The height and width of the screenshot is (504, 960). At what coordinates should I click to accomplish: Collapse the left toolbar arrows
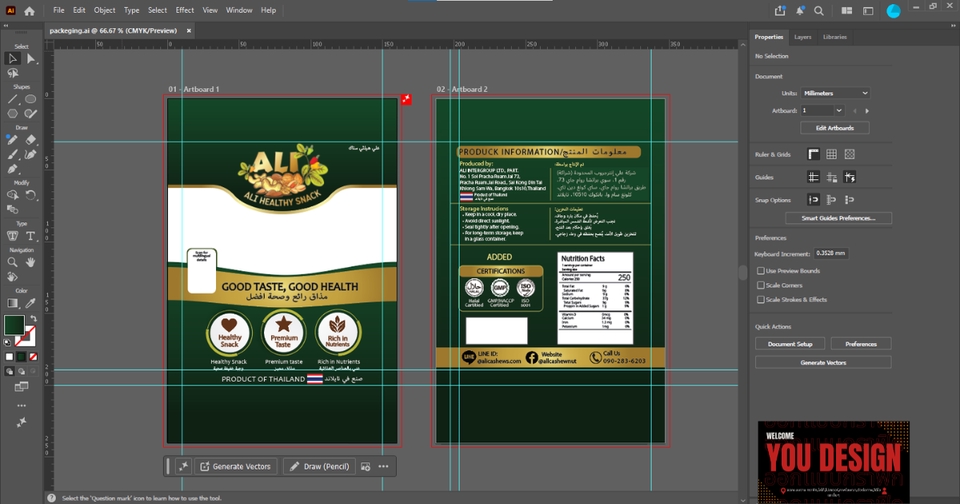[6, 26]
